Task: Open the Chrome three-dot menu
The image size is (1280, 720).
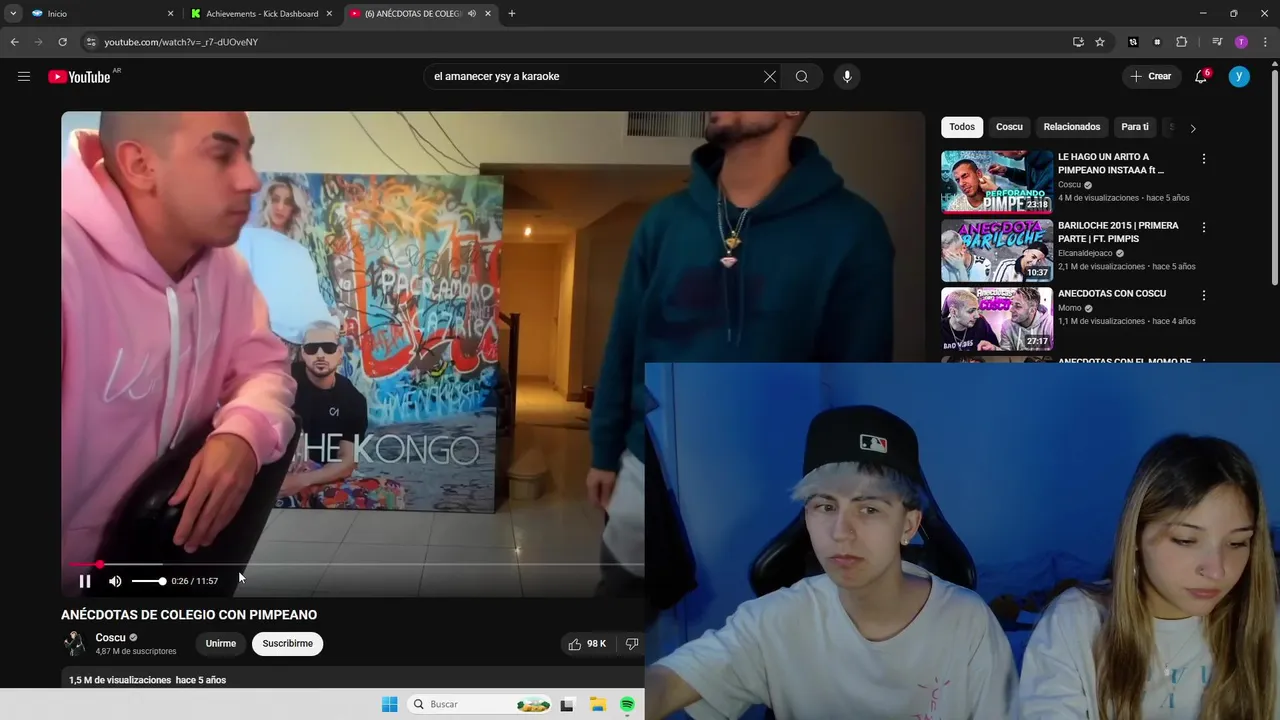Action: coord(1265,42)
